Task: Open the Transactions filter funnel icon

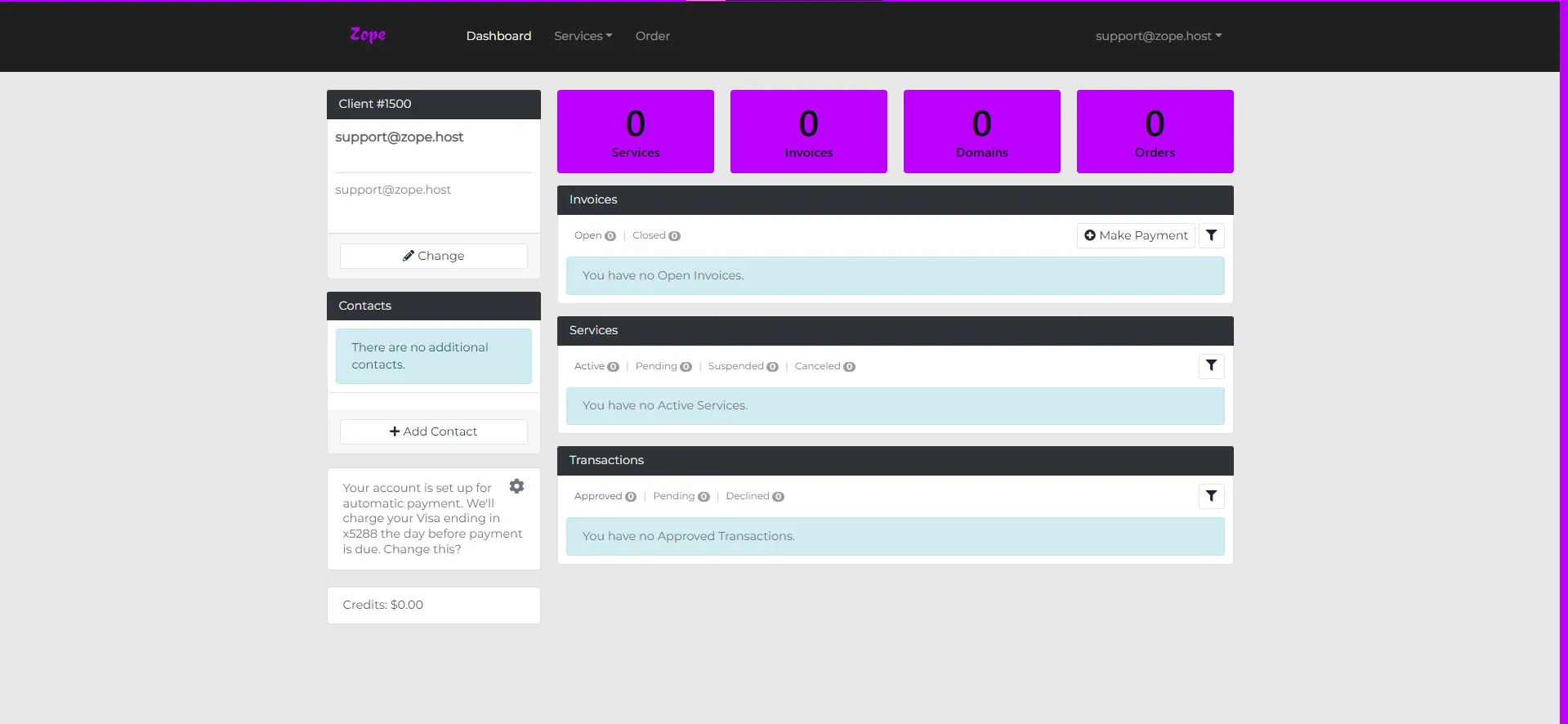Action: click(x=1211, y=496)
